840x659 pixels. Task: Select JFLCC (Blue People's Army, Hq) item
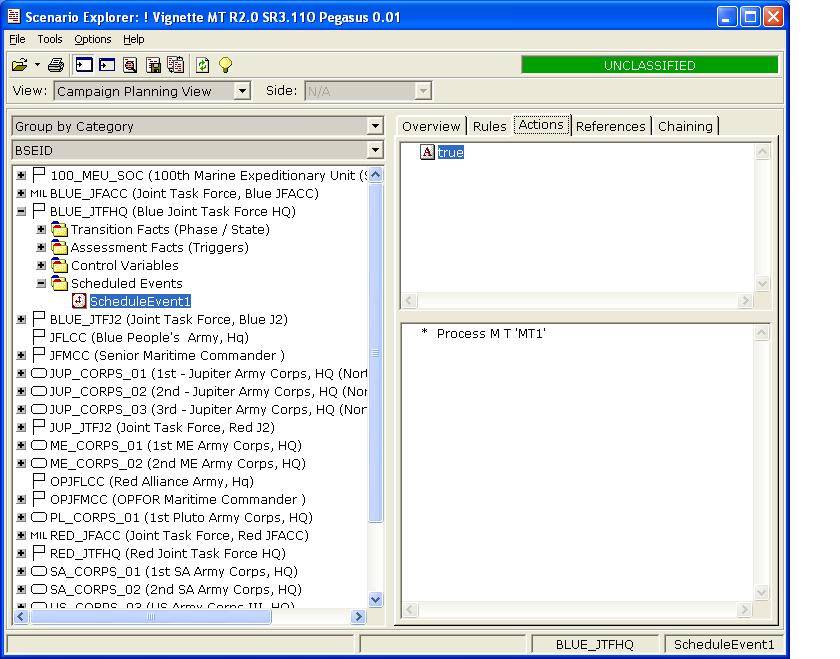point(149,338)
